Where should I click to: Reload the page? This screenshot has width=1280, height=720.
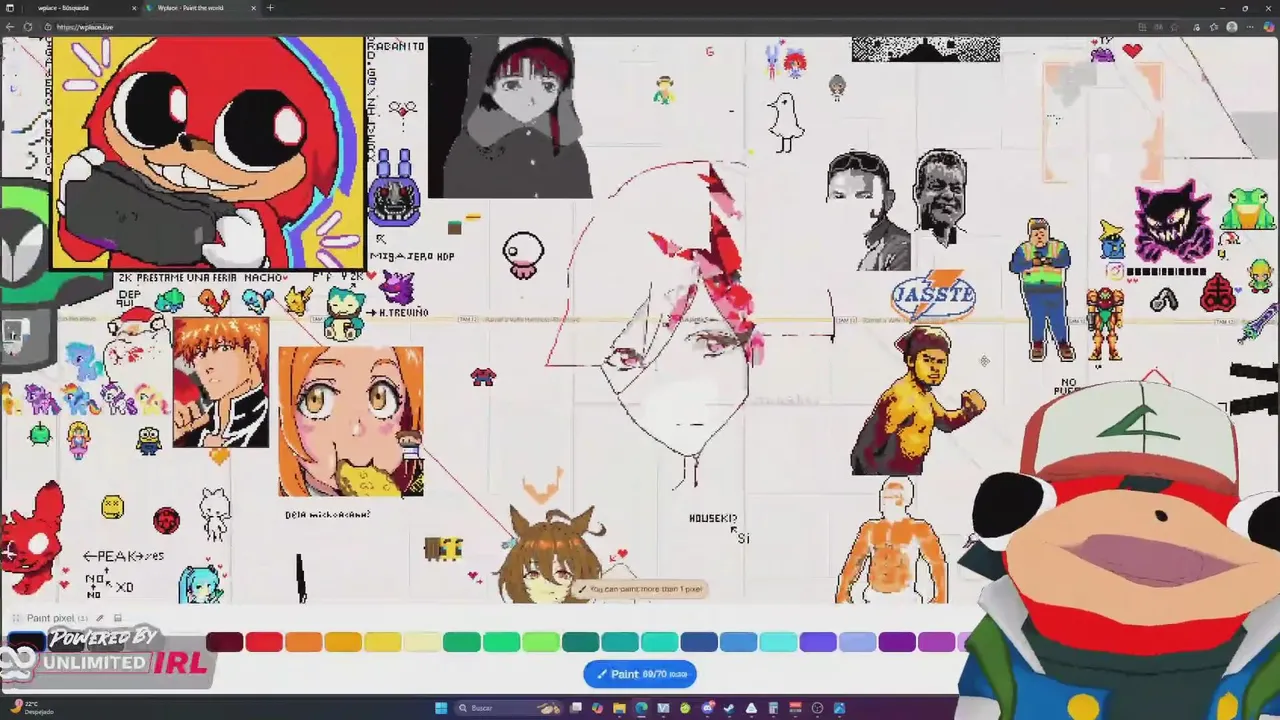click(28, 27)
